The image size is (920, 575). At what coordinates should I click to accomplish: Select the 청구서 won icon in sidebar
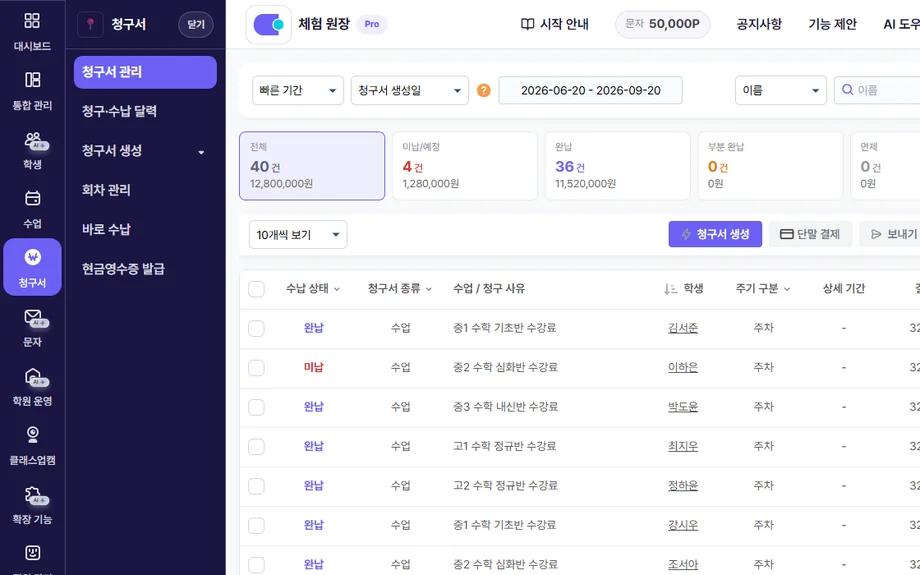[32, 257]
